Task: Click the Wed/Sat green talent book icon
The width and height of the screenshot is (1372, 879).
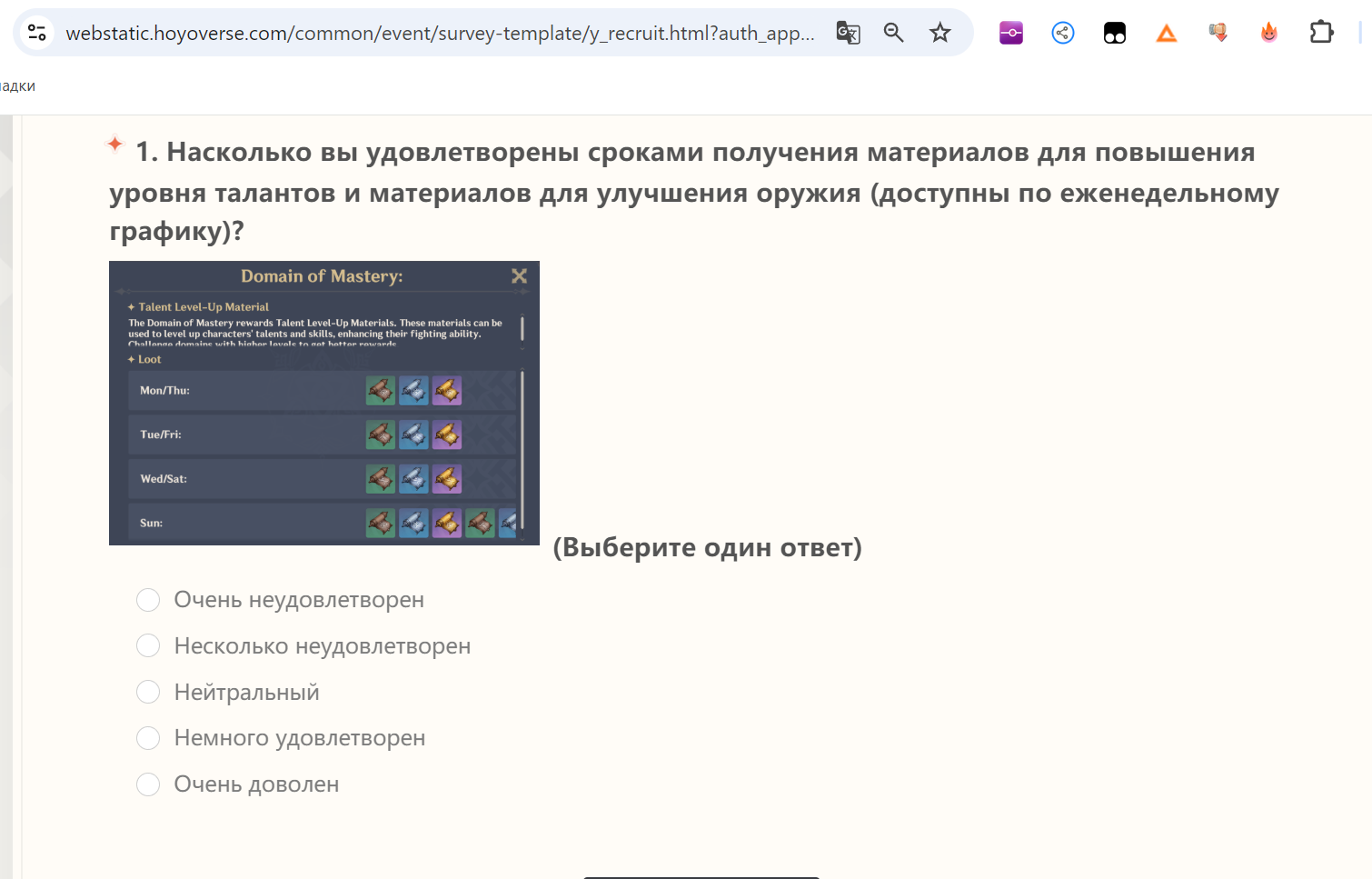Action: [381, 479]
